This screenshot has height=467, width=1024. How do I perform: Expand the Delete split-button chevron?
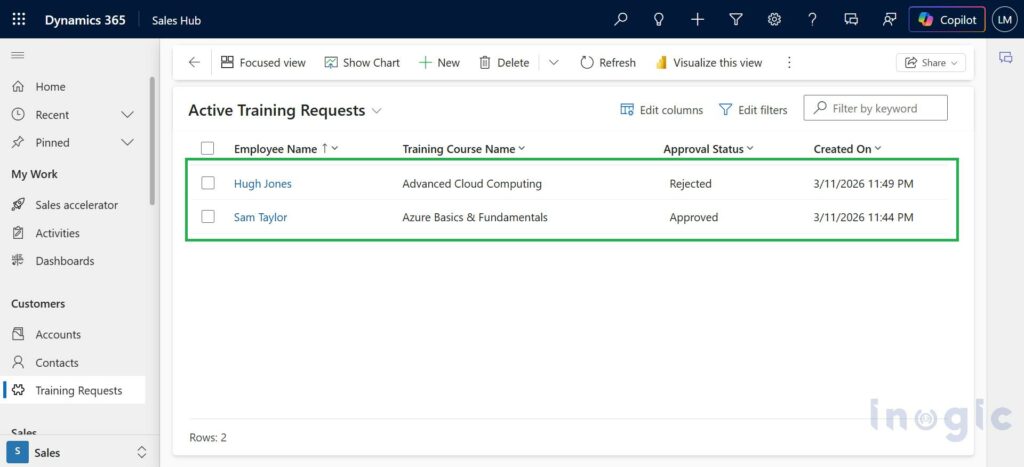[554, 63]
